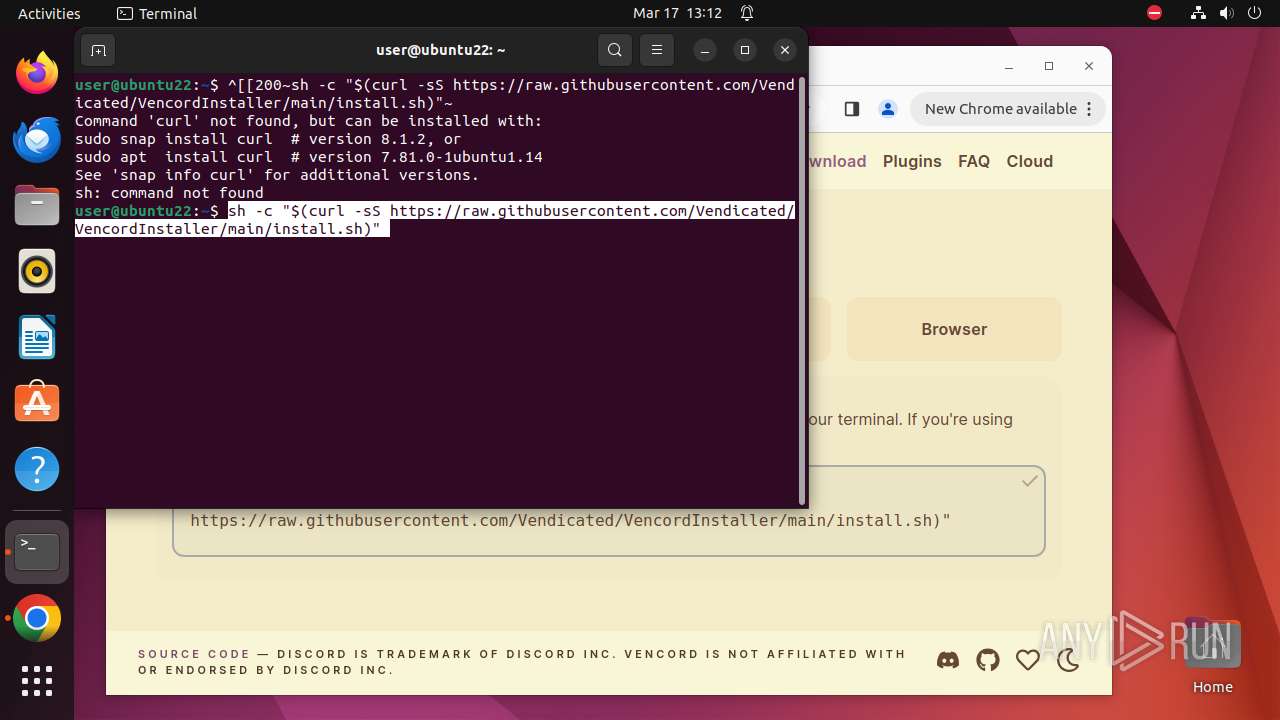The width and height of the screenshot is (1280, 720).
Task: Click red do-not-disturb indicator
Action: (1155, 13)
